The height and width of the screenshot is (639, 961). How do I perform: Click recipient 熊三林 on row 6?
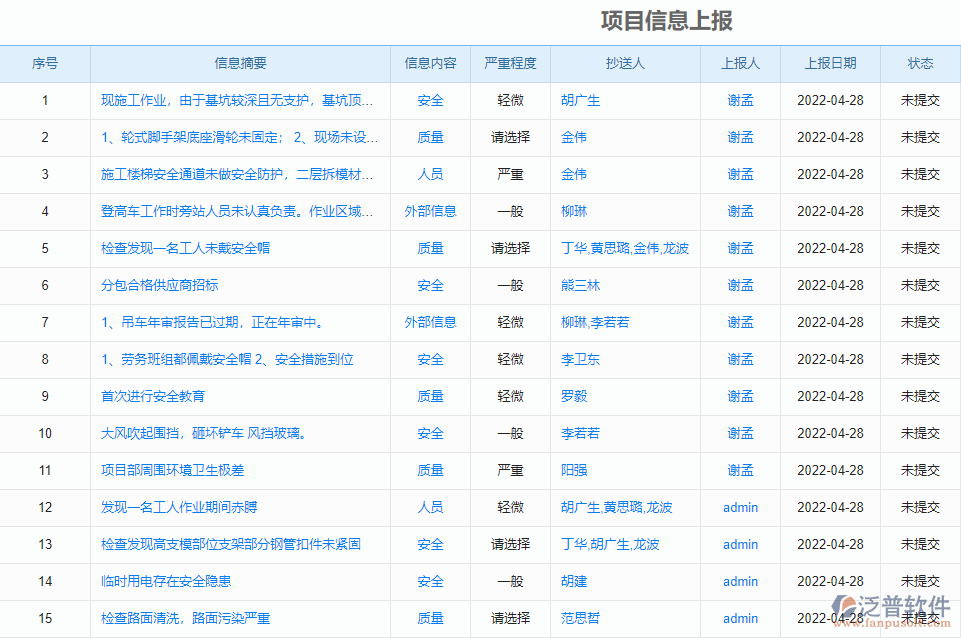583,285
